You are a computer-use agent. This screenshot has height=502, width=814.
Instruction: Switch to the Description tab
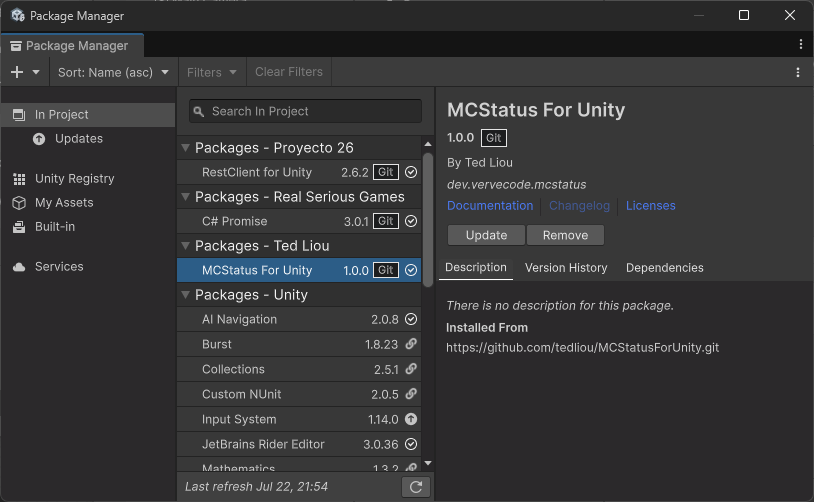click(476, 268)
